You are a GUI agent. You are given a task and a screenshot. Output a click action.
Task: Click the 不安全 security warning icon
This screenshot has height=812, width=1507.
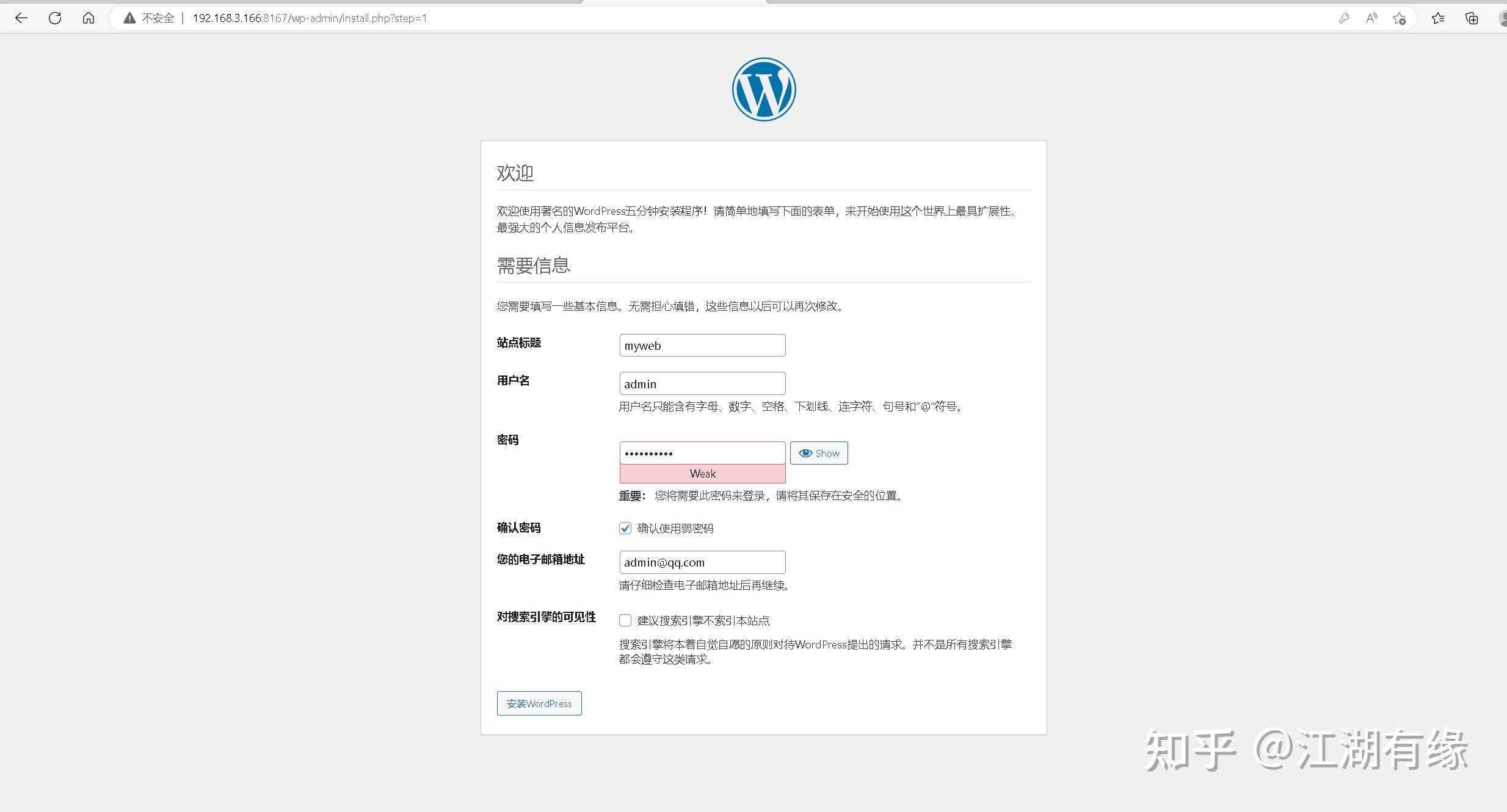(129, 18)
